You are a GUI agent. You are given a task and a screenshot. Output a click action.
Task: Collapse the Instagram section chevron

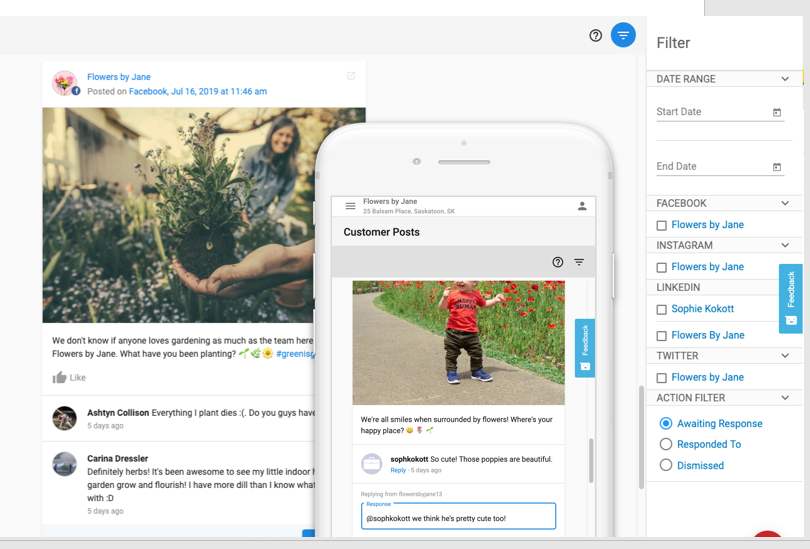(x=785, y=245)
